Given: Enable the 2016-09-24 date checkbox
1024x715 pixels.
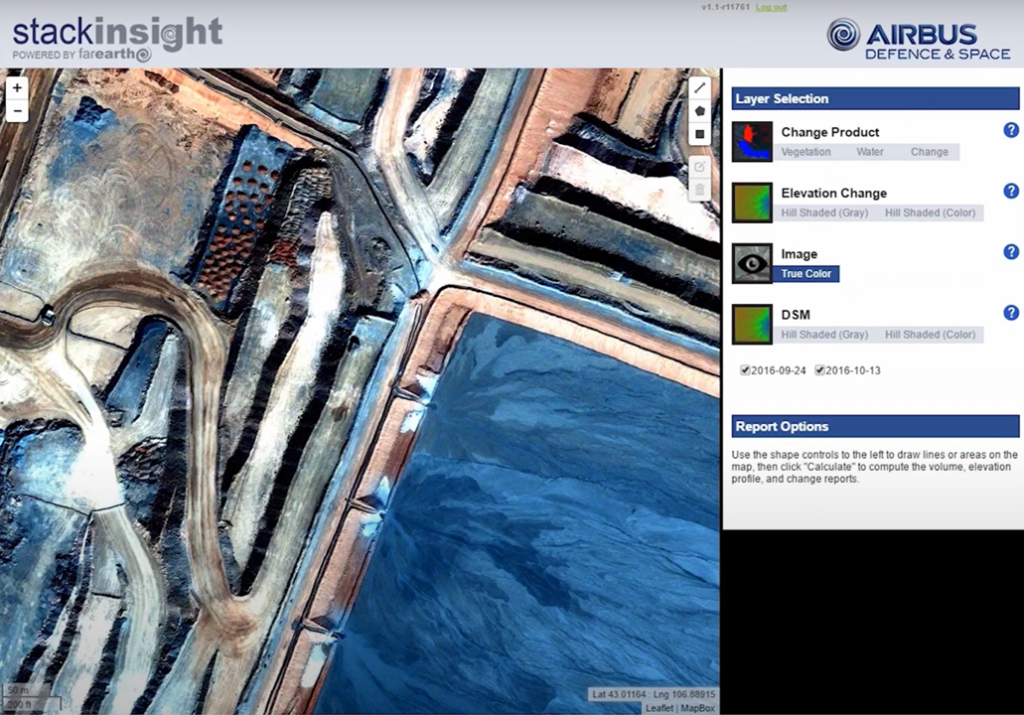Looking at the screenshot, I should (x=745, y=369).
